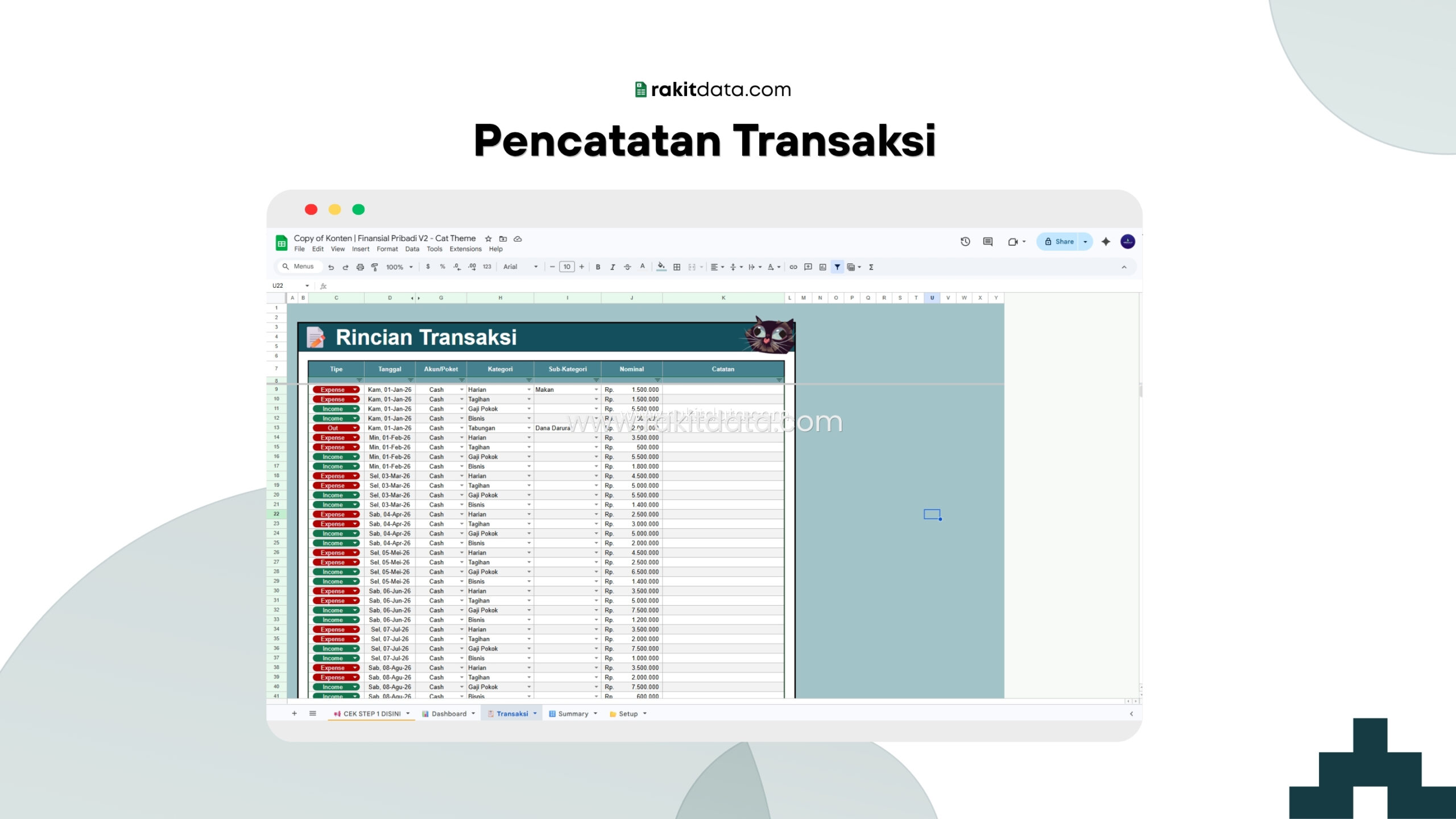The width and height of the screenshot is (1456, 819).
Task: Select the Dana Darura cell
Action: click(567, 428)
